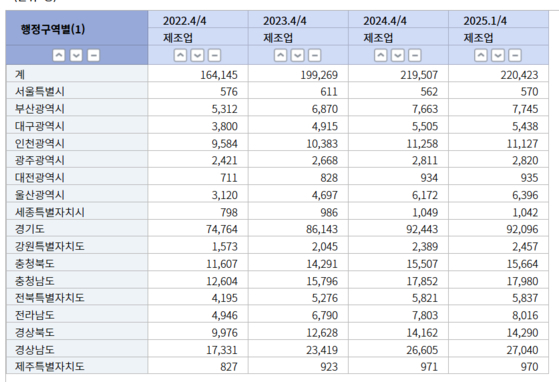Screen dimensions: 559x382
Task: Sort 2023.4/4 column ascending with up arrow
Action: 281,55
